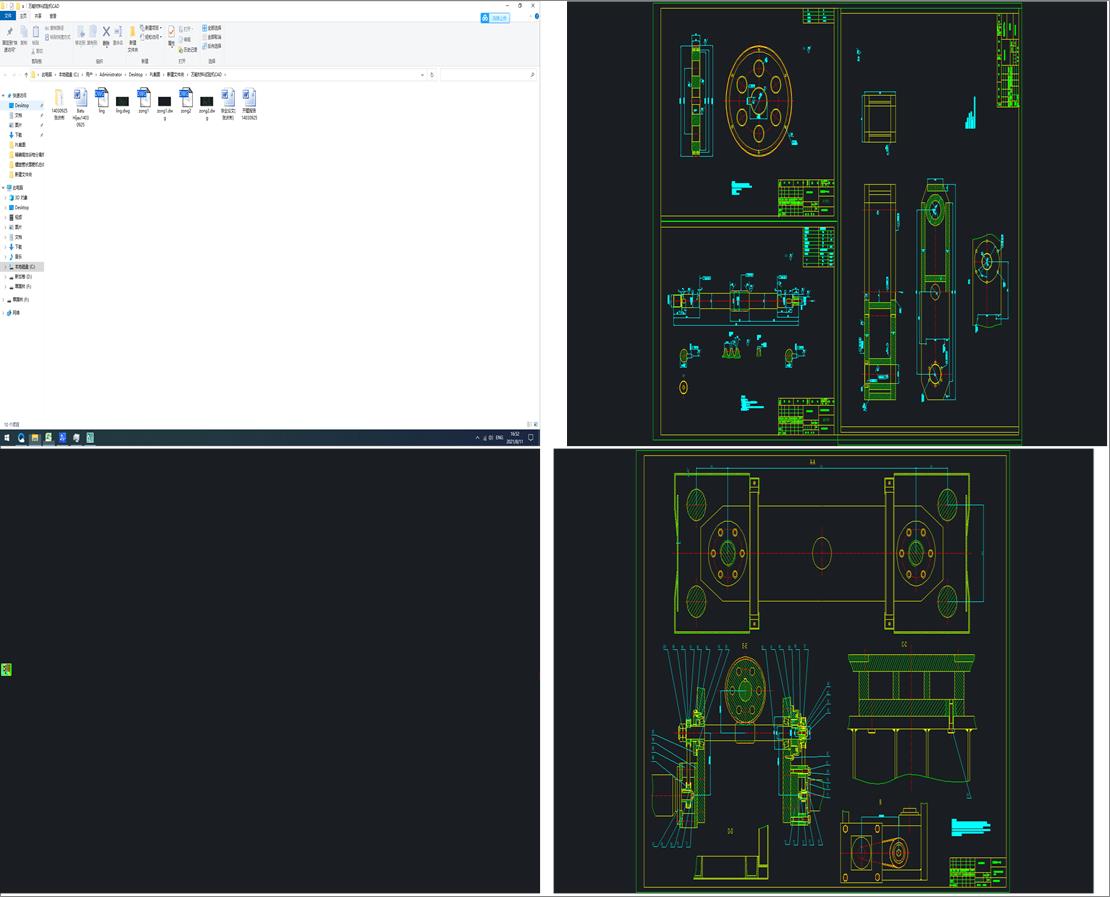1110x897 pixels.
Task: Open the address bar history dropdown
Action: (423, 74)
